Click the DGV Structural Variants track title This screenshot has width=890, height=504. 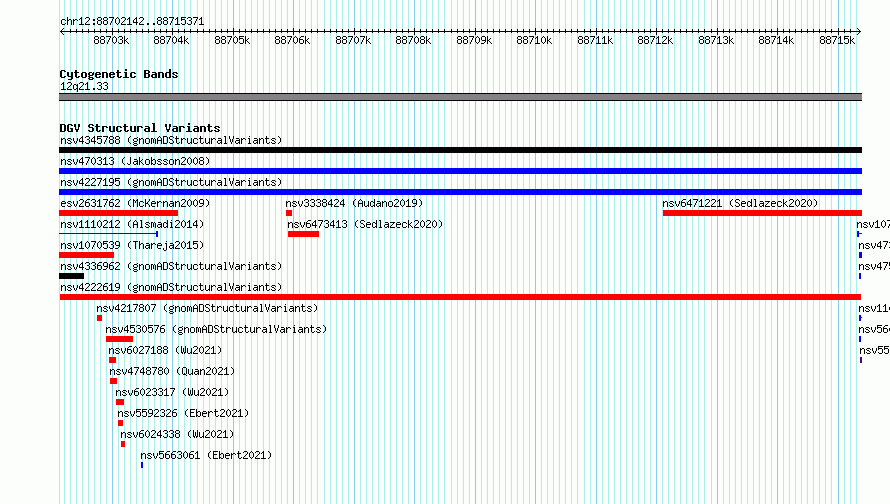(x=140, y=128)
